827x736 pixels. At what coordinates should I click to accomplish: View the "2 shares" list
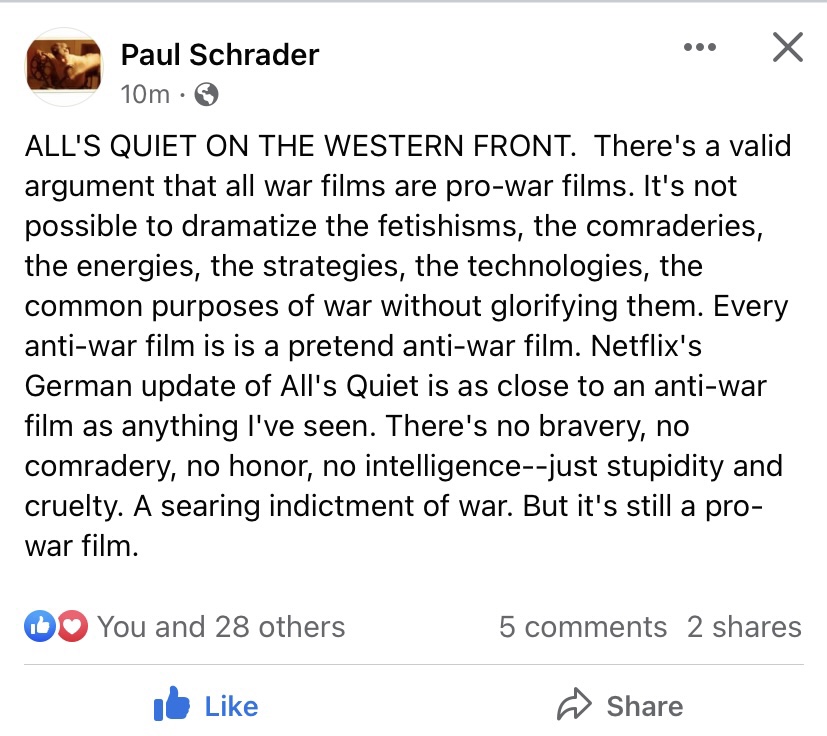point(744,627)
